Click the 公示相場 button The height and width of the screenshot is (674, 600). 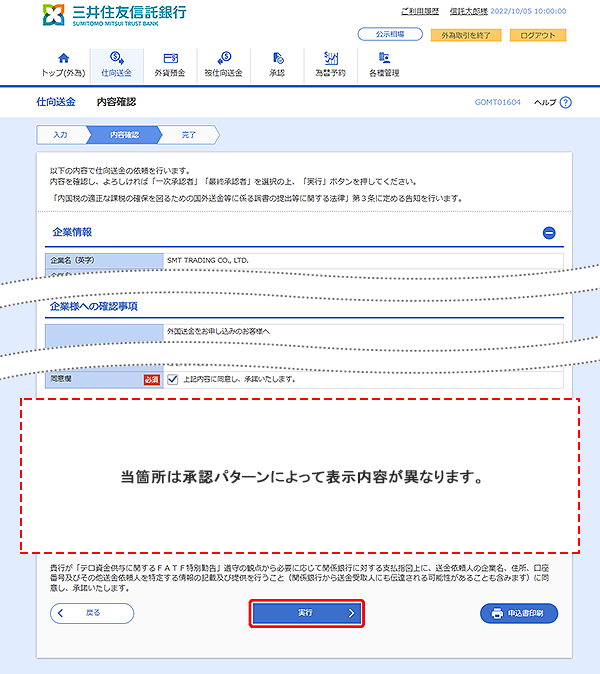point(390,34)
